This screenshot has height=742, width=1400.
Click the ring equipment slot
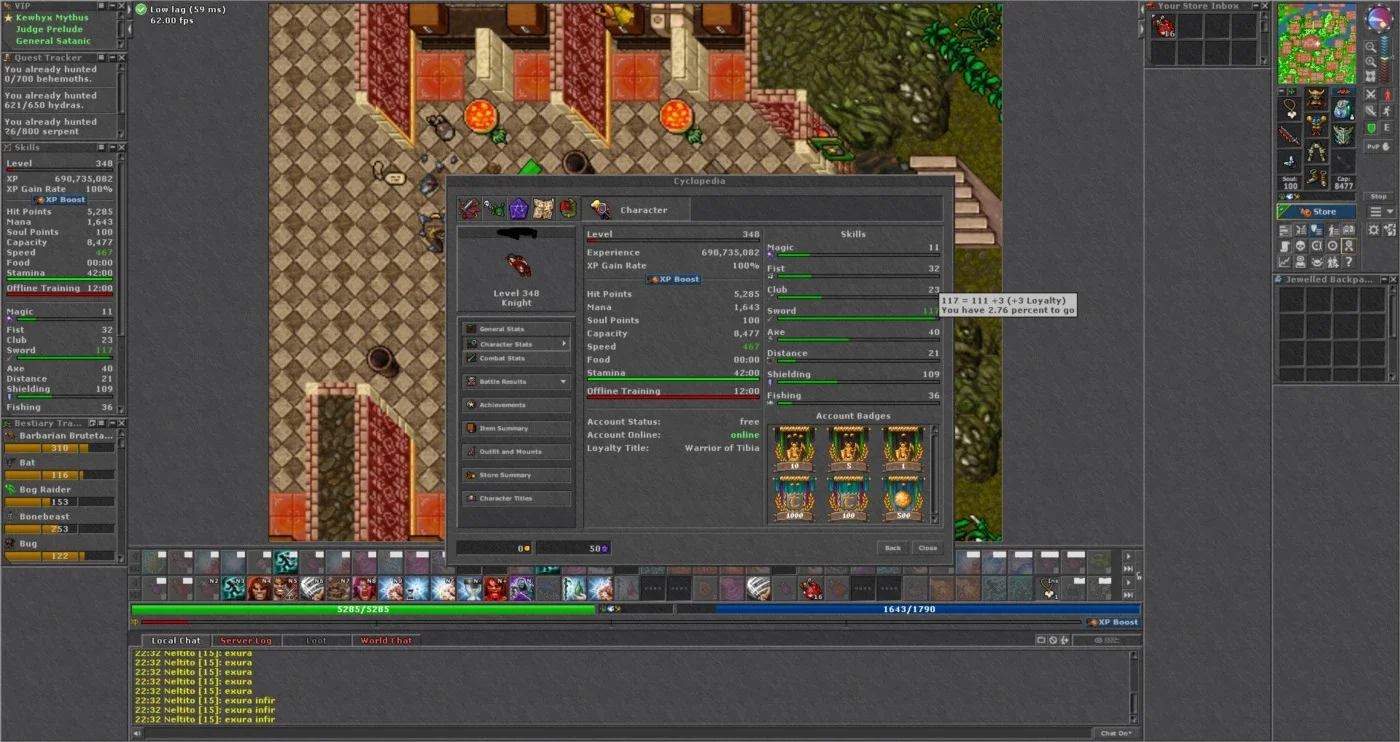point(1289,161)
